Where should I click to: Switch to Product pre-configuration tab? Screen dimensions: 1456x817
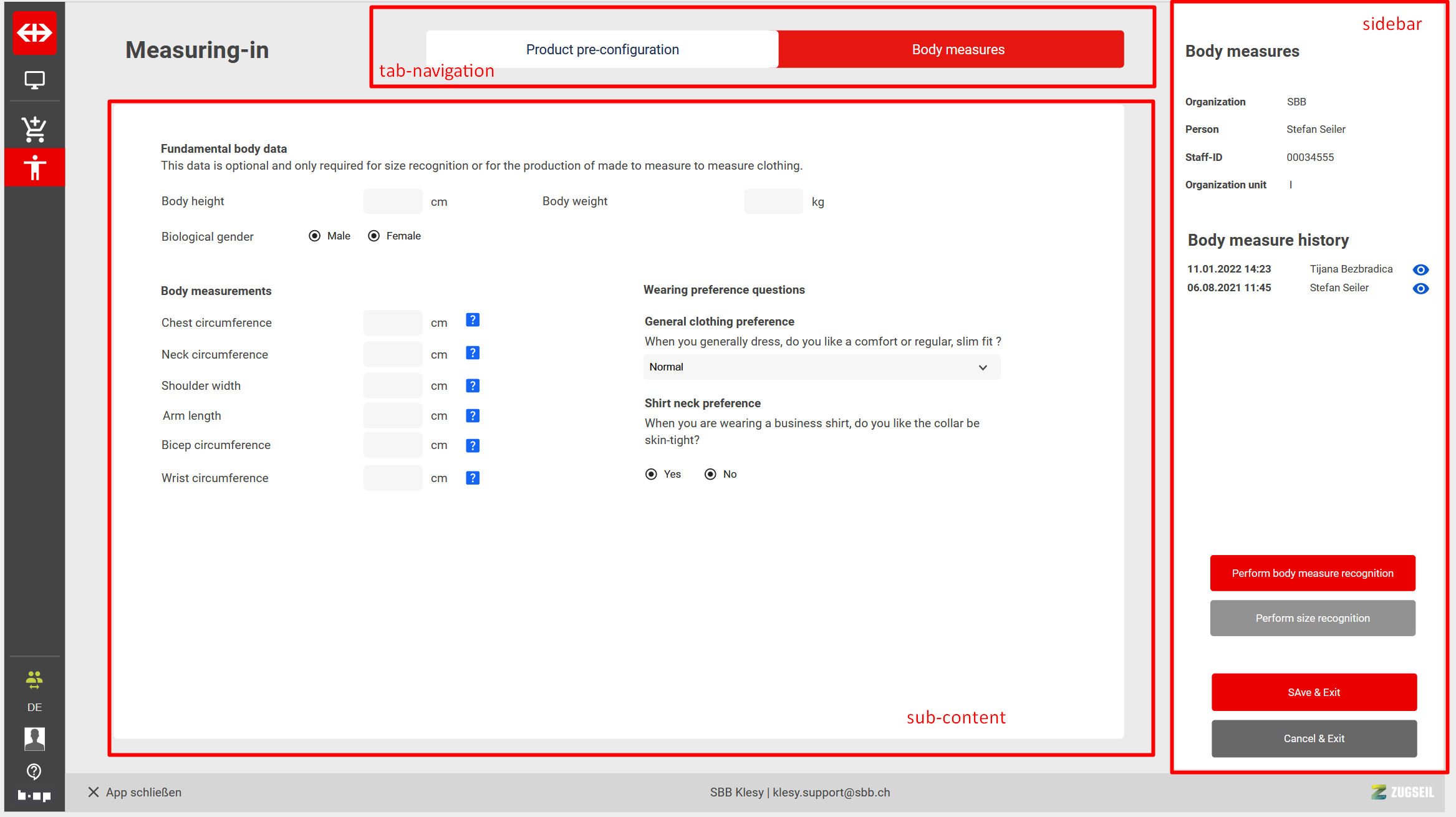(602, 49)
